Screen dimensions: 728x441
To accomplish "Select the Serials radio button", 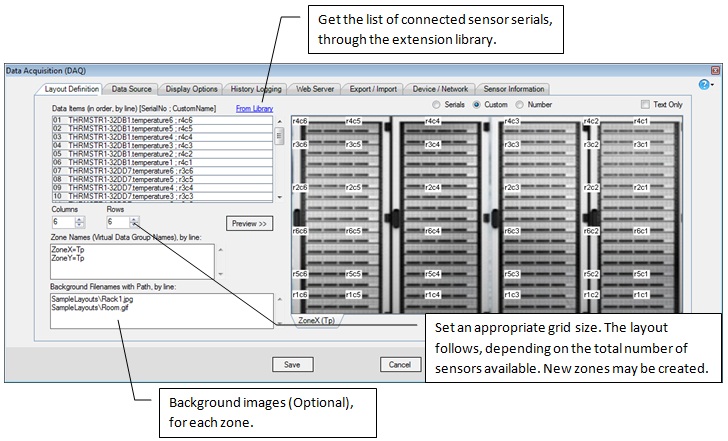I will click(436, 104).
